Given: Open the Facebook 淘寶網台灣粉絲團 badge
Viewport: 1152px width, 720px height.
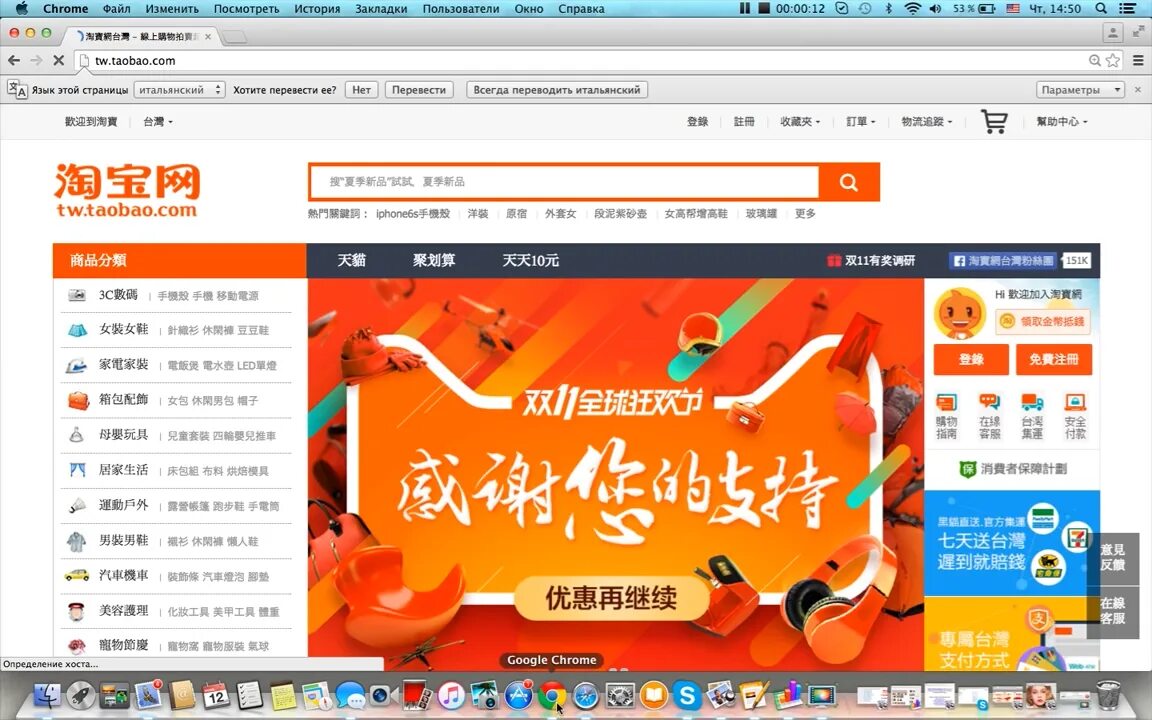Looking at the screenshot, I should 1003,260.
